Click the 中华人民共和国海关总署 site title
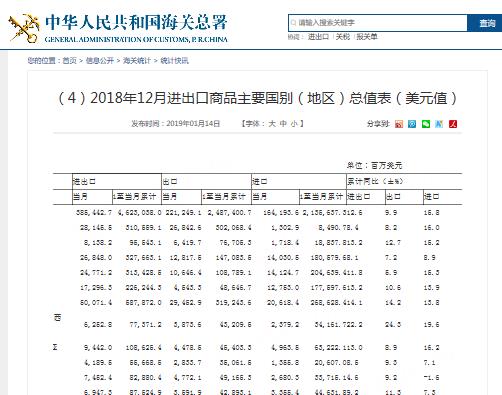The width and height of the screenshot is (502, 395). [136, 22]
